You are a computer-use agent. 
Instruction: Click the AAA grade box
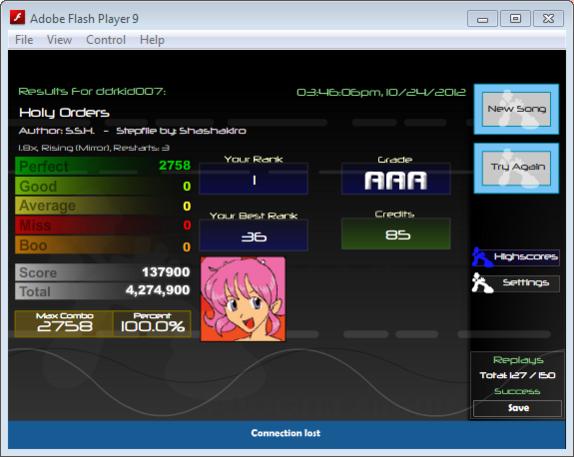396,179
